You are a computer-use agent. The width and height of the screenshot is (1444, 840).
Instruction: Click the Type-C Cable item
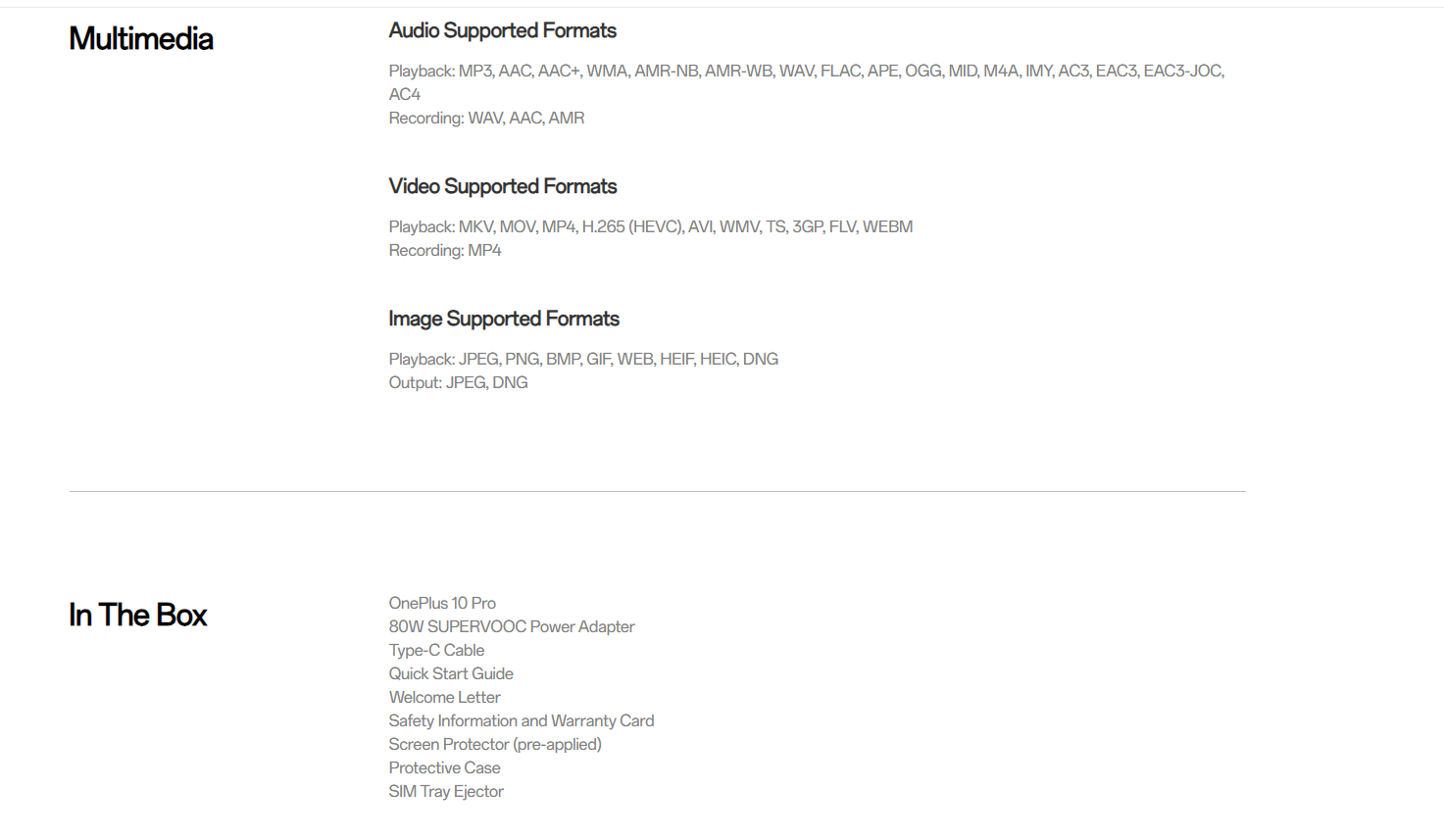436,650
